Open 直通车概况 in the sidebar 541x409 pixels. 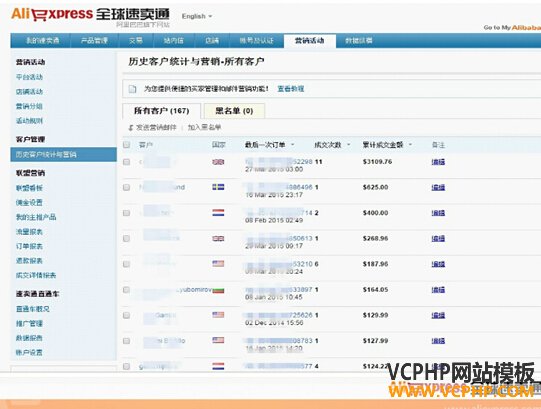[x=33, y=309]
